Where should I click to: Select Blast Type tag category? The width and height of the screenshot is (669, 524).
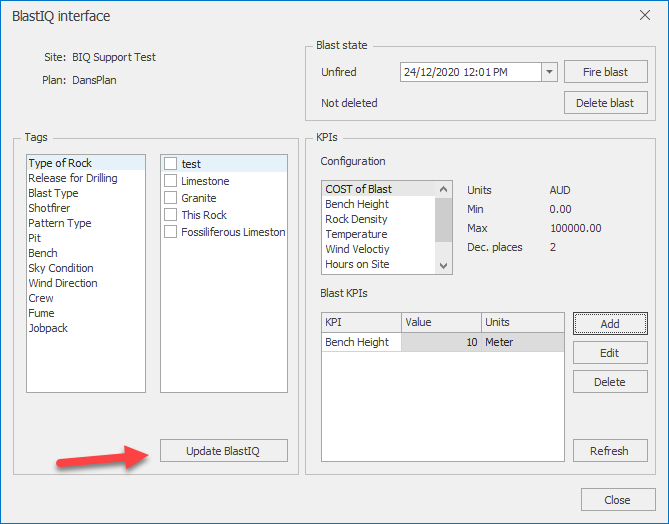86,193
